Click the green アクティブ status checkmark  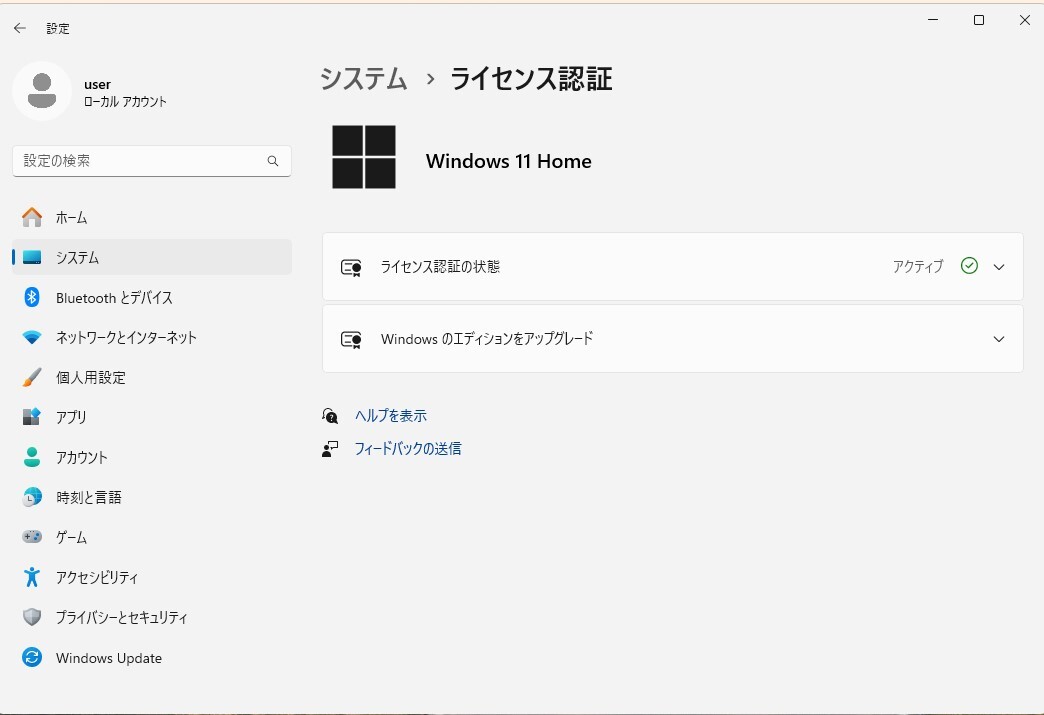point(968,266)
